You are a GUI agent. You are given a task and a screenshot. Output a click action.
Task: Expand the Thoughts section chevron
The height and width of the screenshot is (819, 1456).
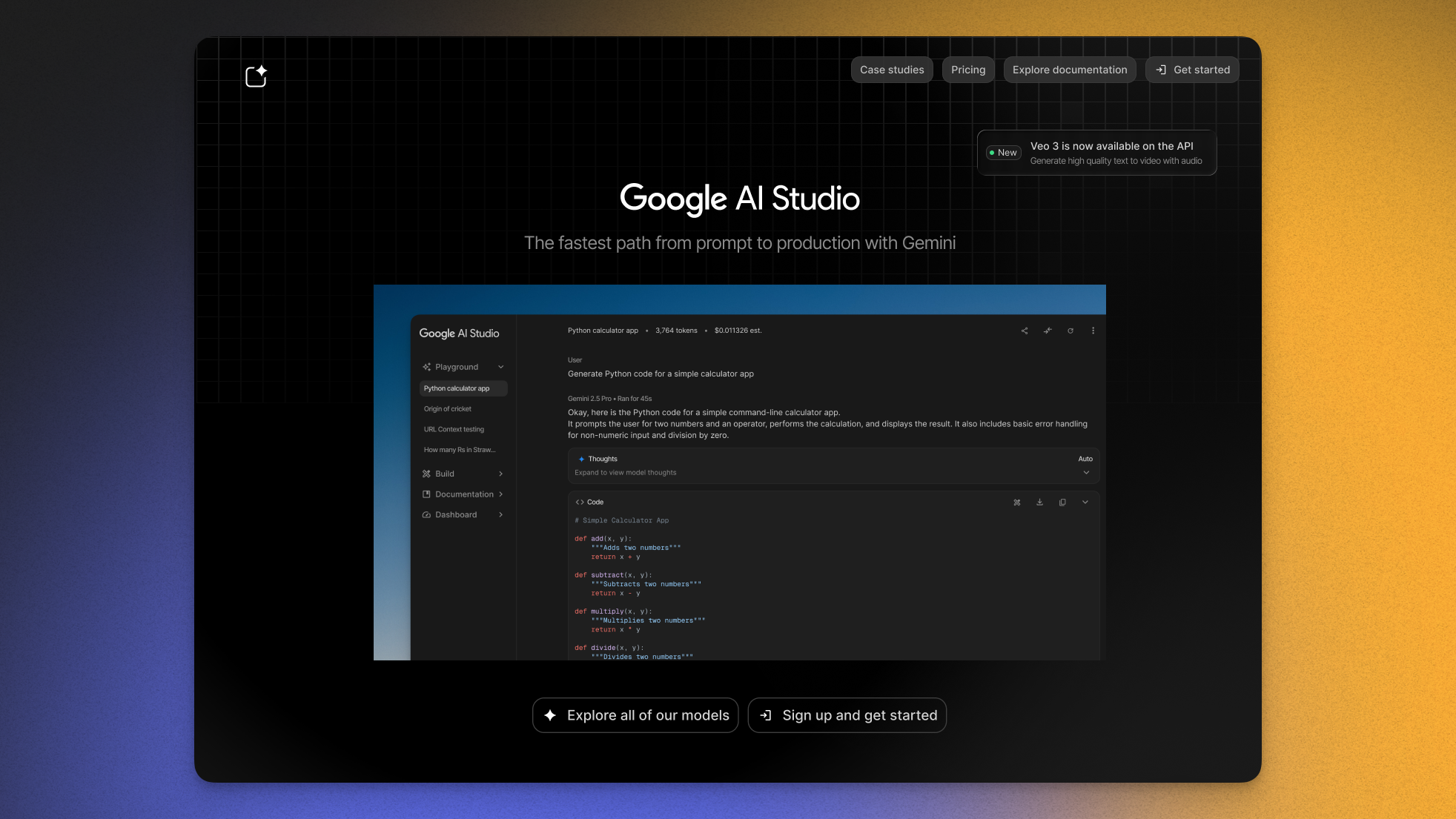1086,472
